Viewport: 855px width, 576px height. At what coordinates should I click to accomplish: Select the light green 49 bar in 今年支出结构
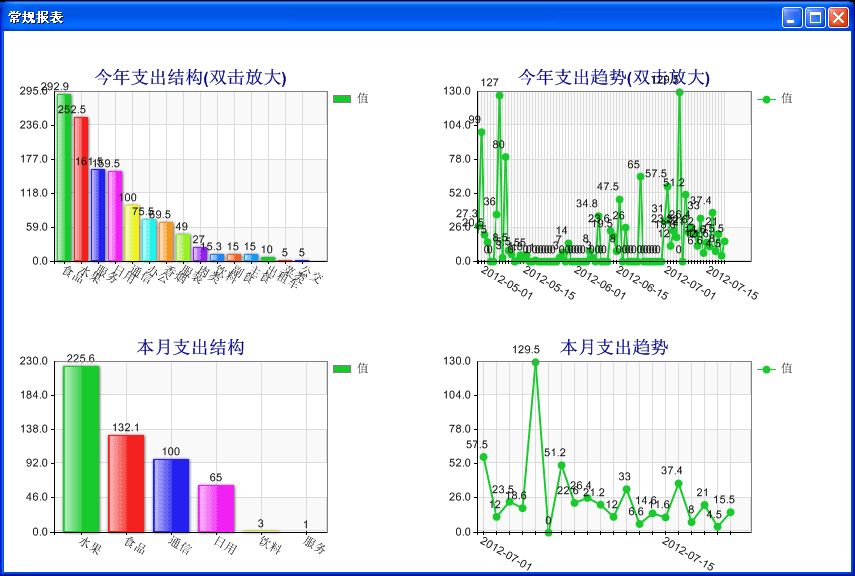point(183,248)
